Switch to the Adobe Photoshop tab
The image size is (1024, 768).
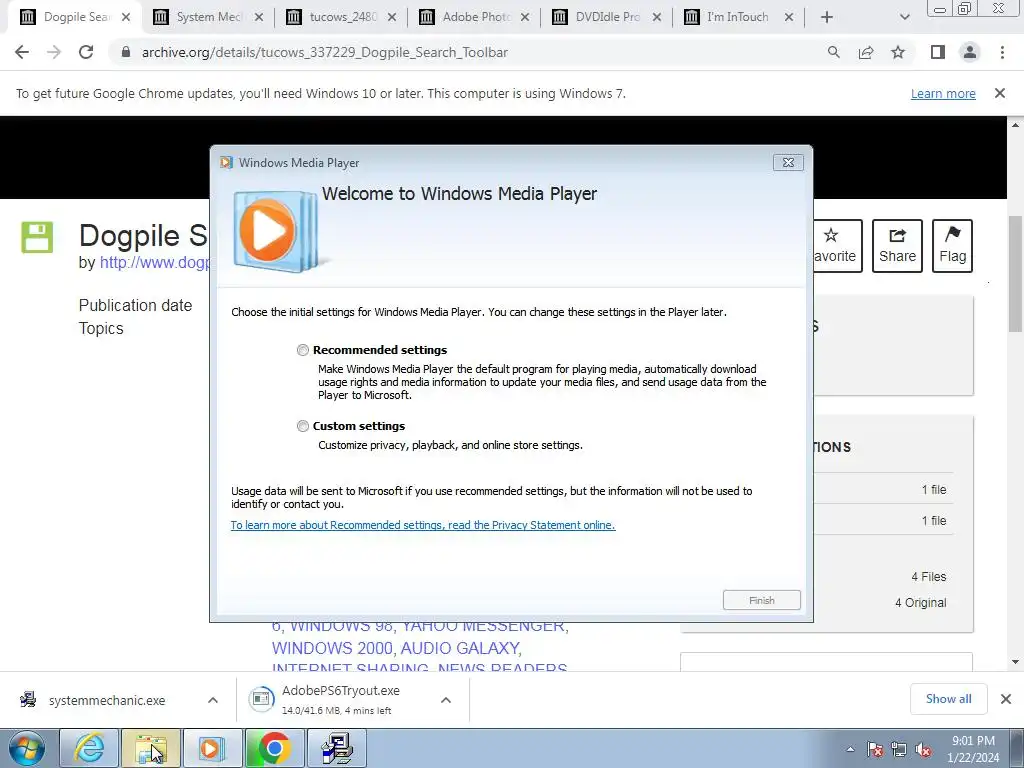(x=473, y=17)
